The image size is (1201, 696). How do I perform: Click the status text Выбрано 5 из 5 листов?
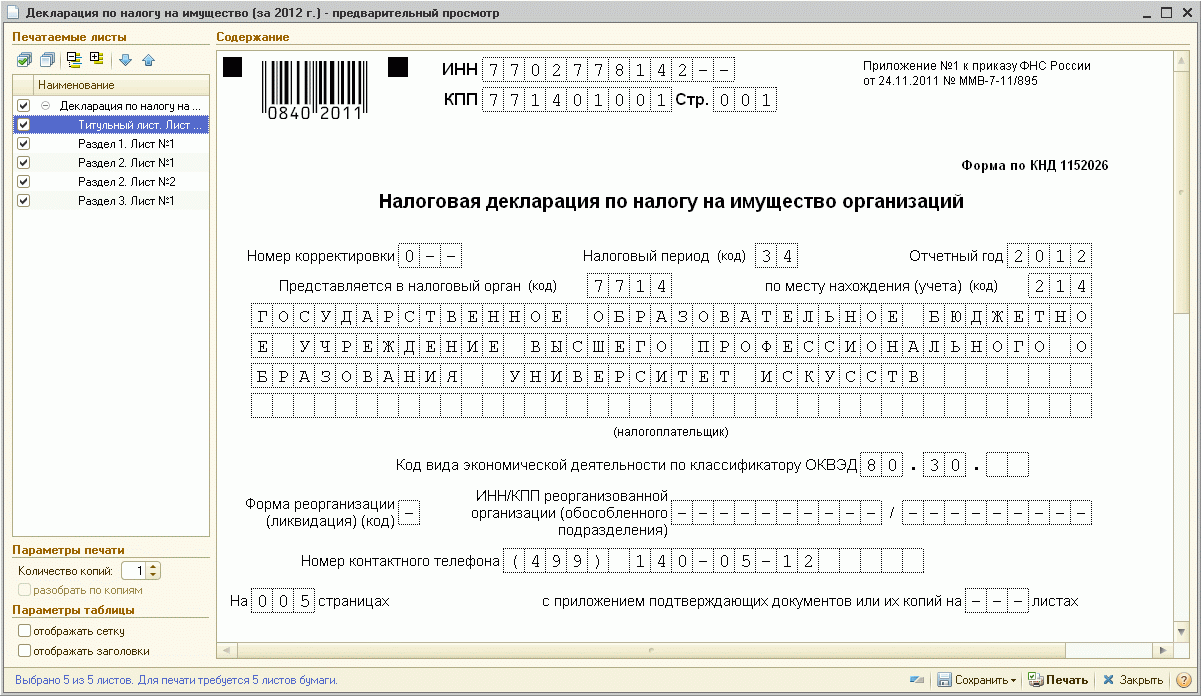tap(176, 680)
